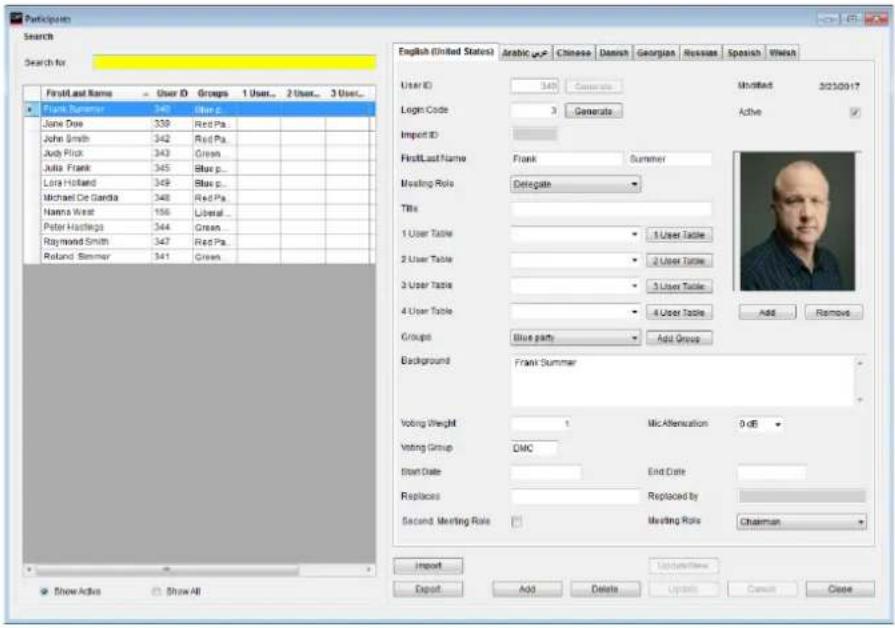Image resolution: width=895 pixels, height=628 pixels.
Task: Open the Russian tab
Action: coord(700,53)
